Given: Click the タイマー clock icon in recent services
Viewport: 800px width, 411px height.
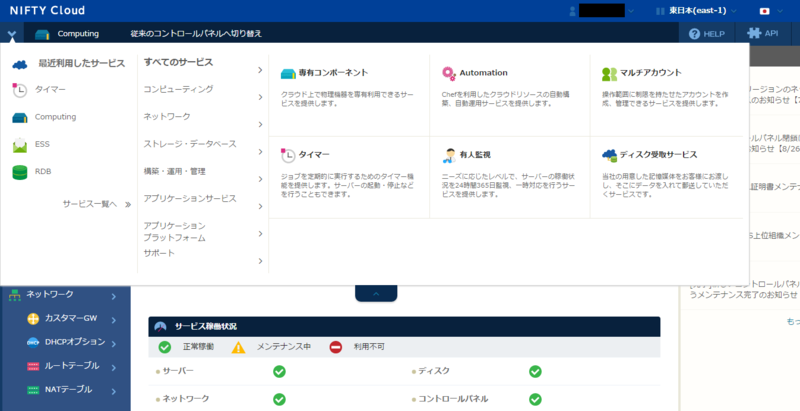Looking at the screenshot, I should point(19,90).
